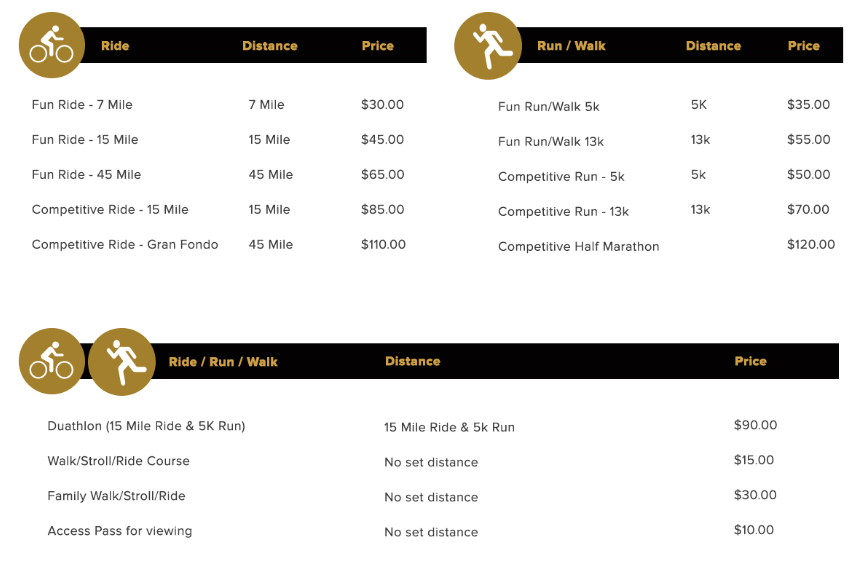The width and height of the screenshot is (856, 569).
Task: Select the Ride column header
Action: 115,46
